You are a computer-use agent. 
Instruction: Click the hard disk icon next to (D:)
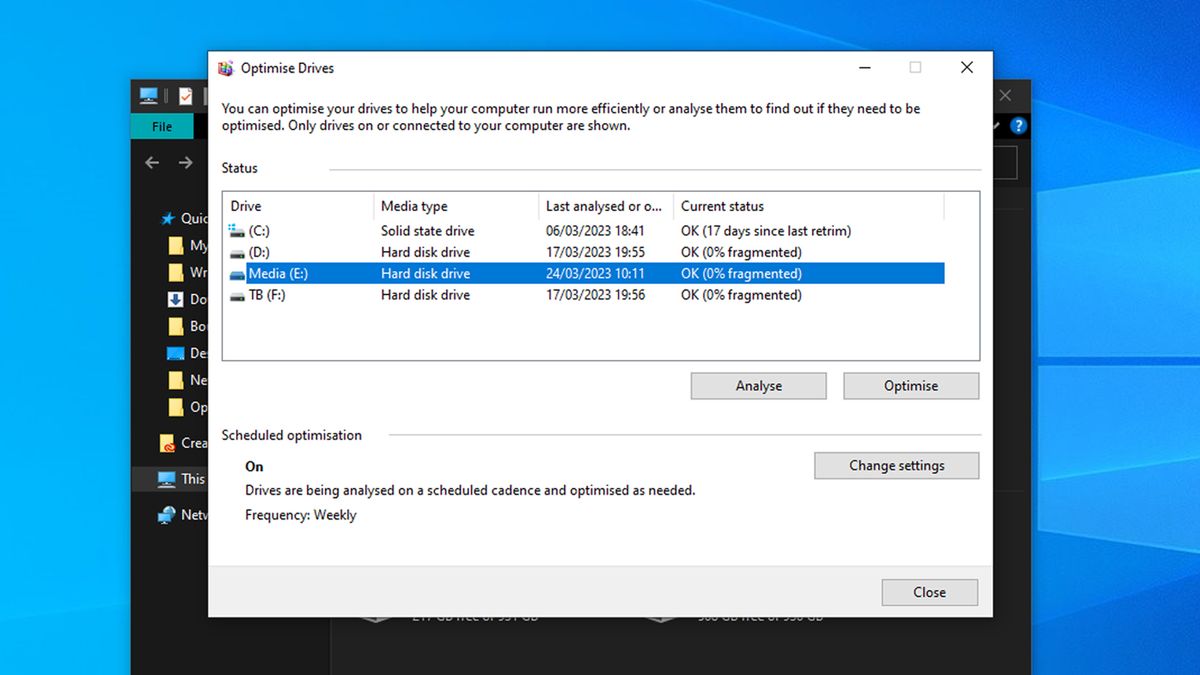[237, 252]
